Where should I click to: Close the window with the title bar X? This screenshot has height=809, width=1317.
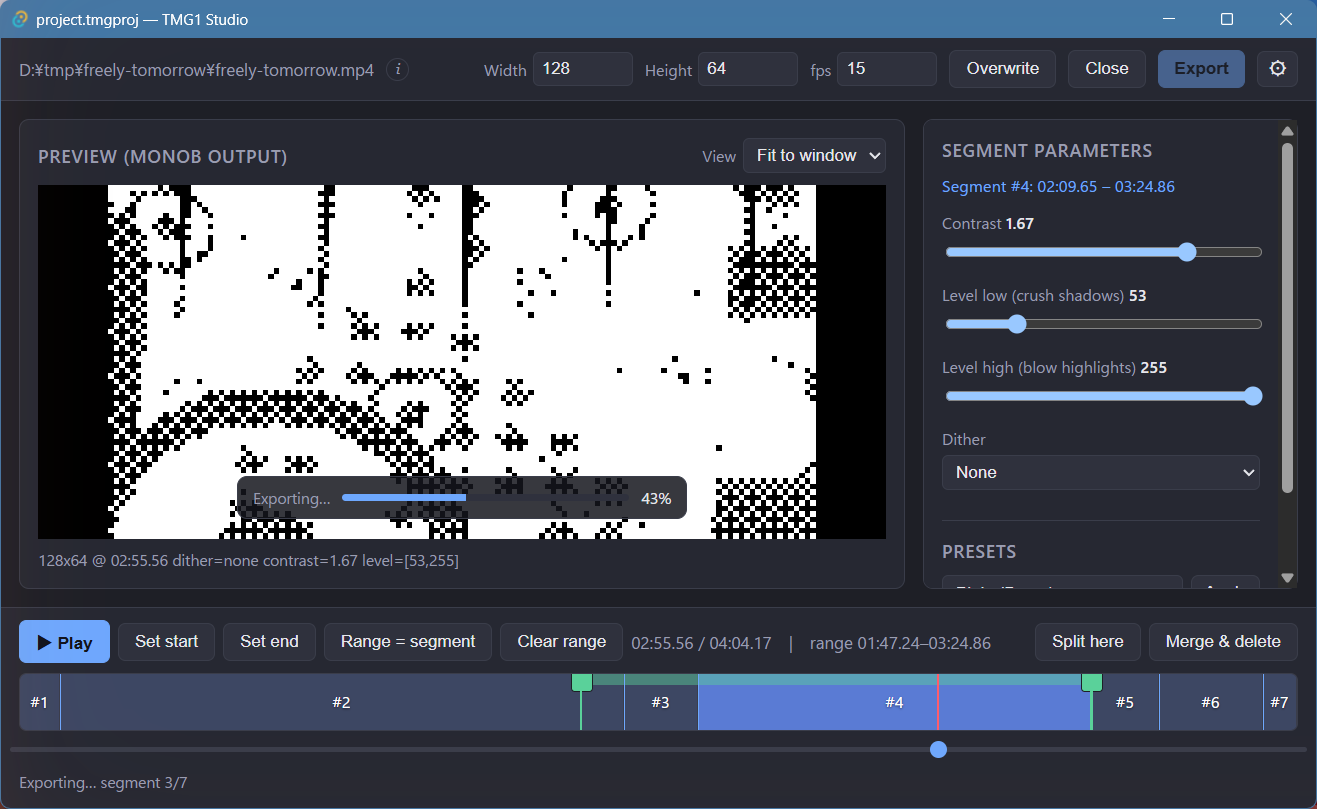[x=1286, y=19]
